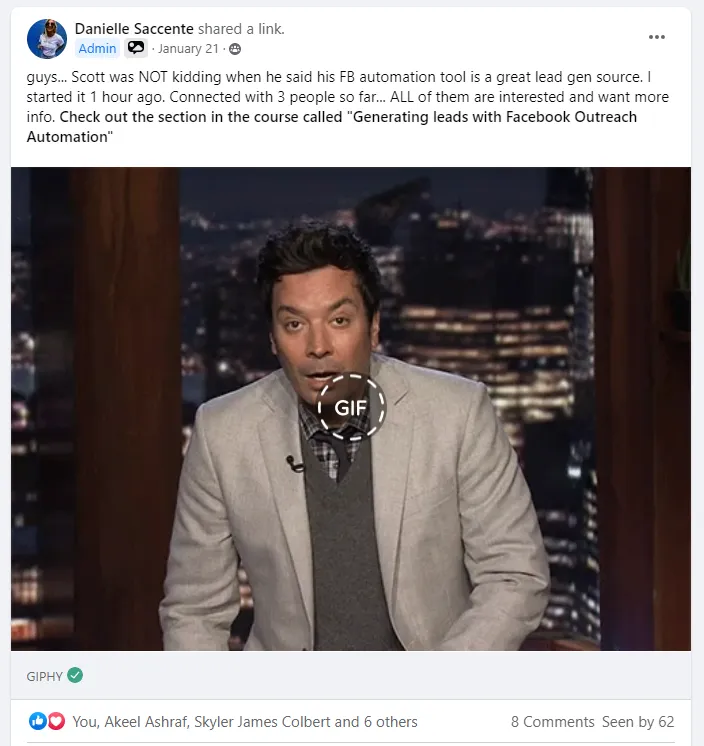
Task: Click the post text about FB automation tool
Action: click(x=348, y=107)
